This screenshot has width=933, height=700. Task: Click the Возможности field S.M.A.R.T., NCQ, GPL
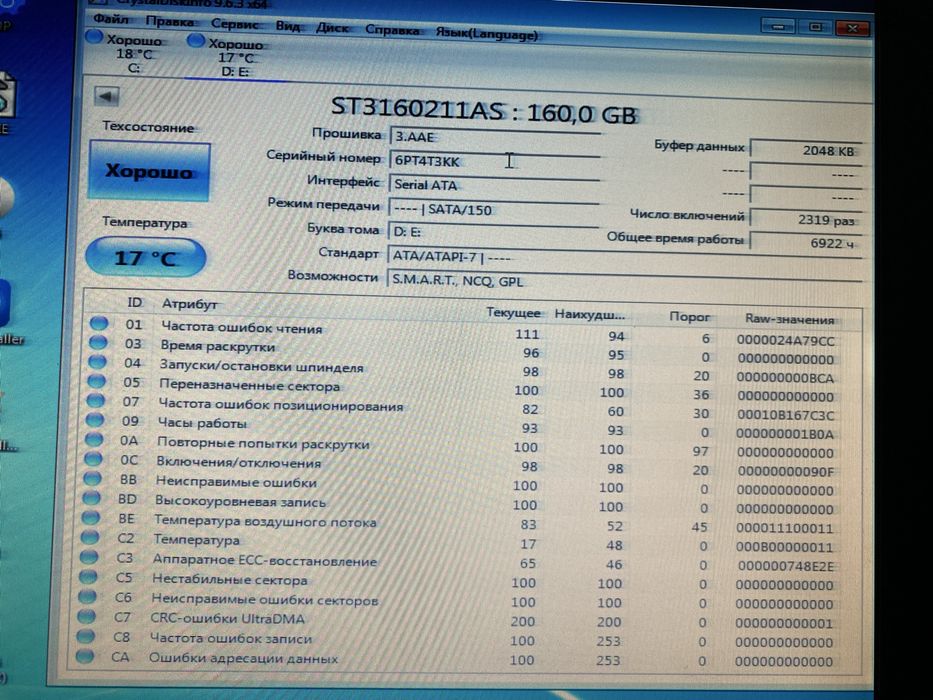625,280
